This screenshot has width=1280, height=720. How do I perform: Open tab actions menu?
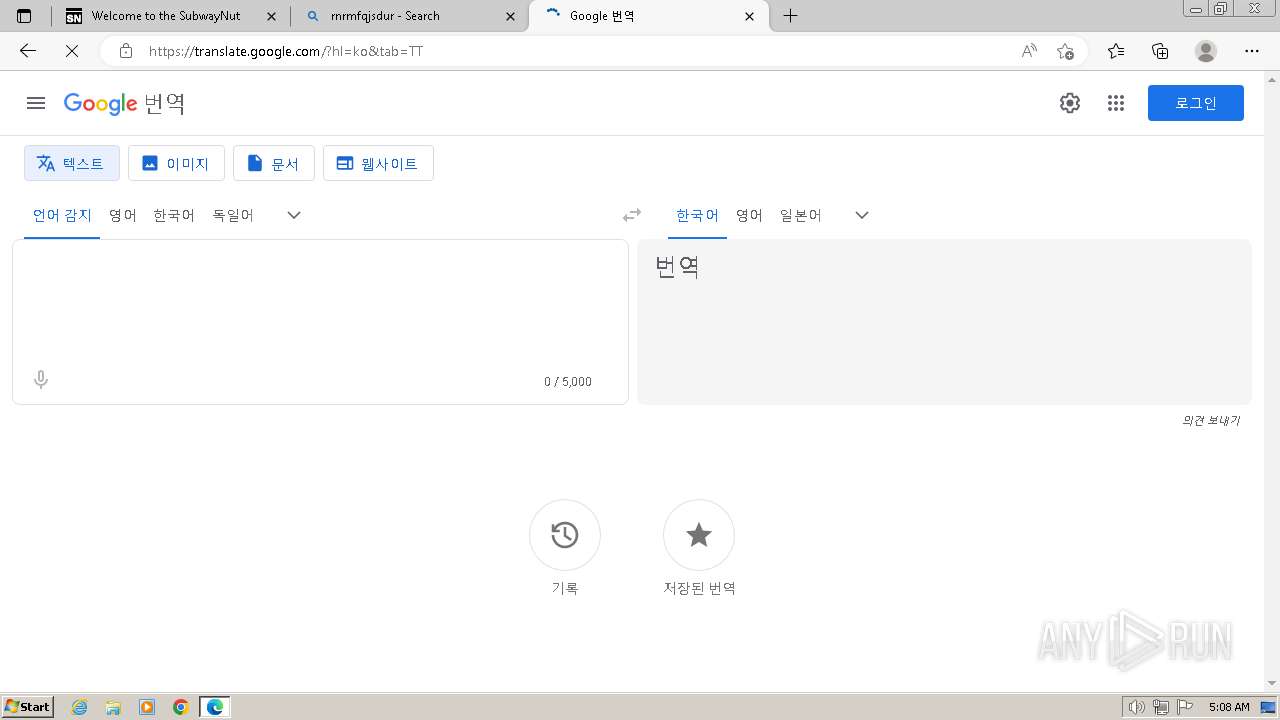(x=24, y=16)
